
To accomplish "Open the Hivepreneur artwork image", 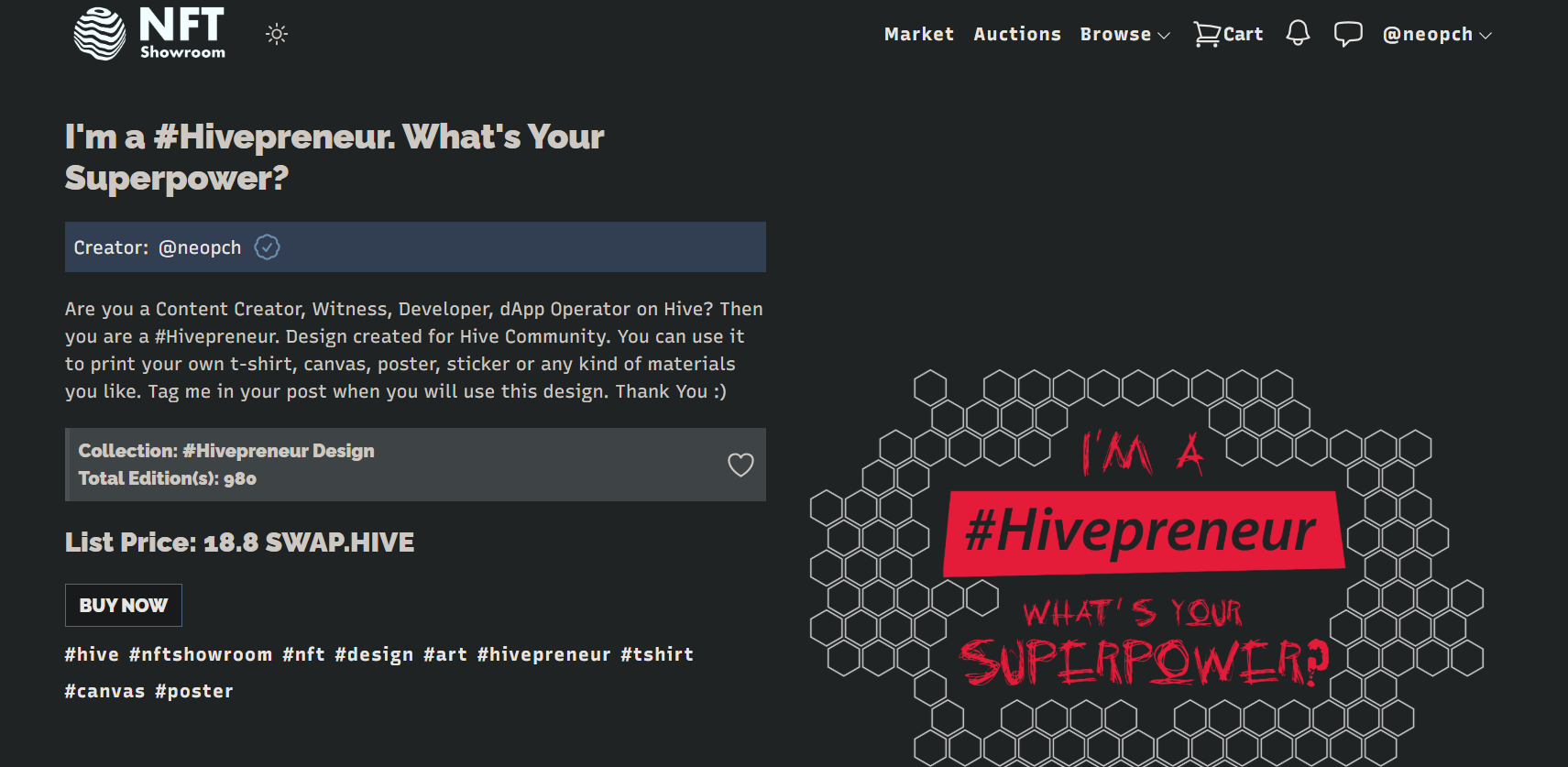I will click(1146, 566).
